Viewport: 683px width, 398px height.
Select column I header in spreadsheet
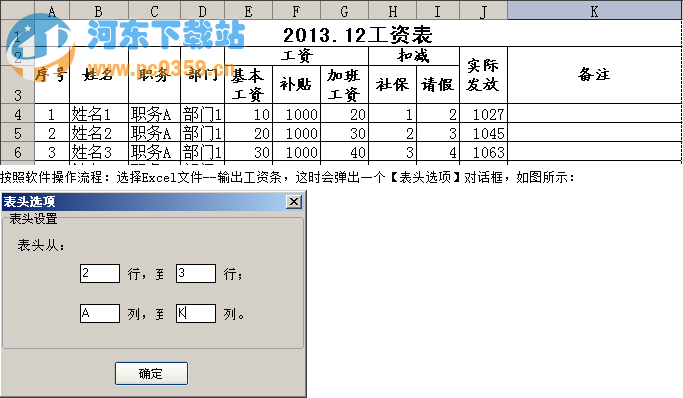[x=438, y=11]
